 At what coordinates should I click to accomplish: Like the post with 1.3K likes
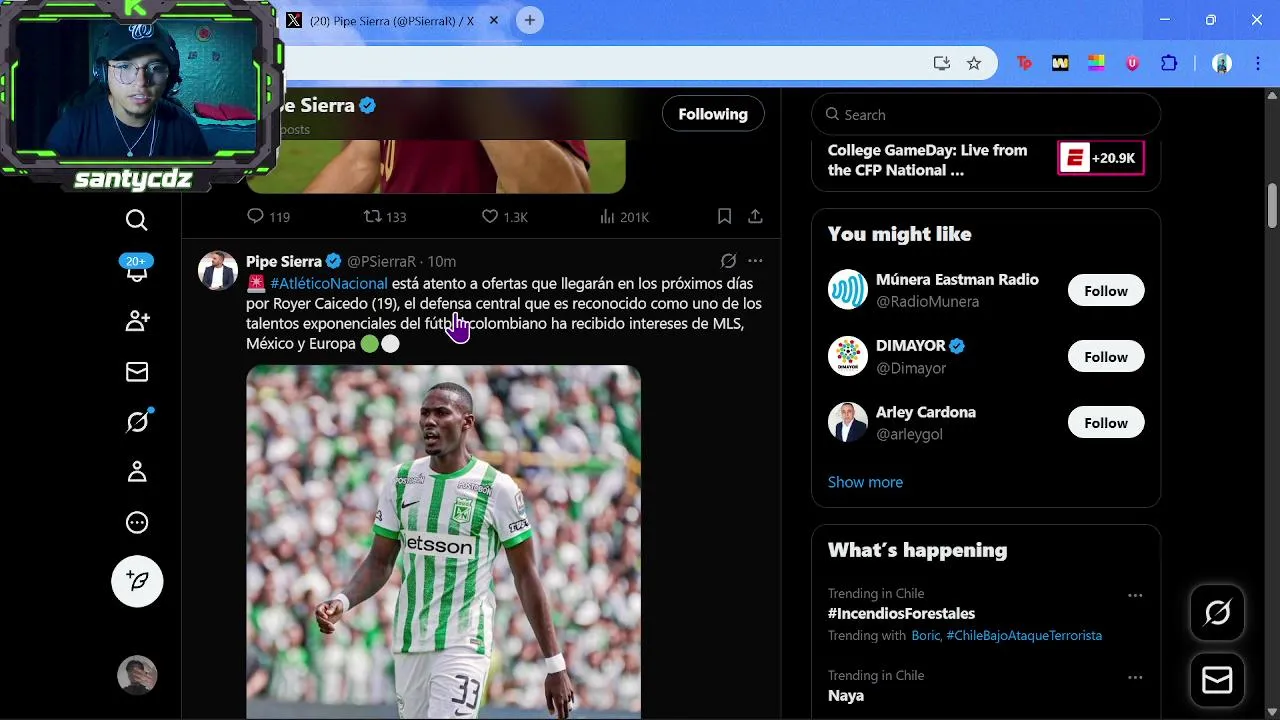(504, 216)
